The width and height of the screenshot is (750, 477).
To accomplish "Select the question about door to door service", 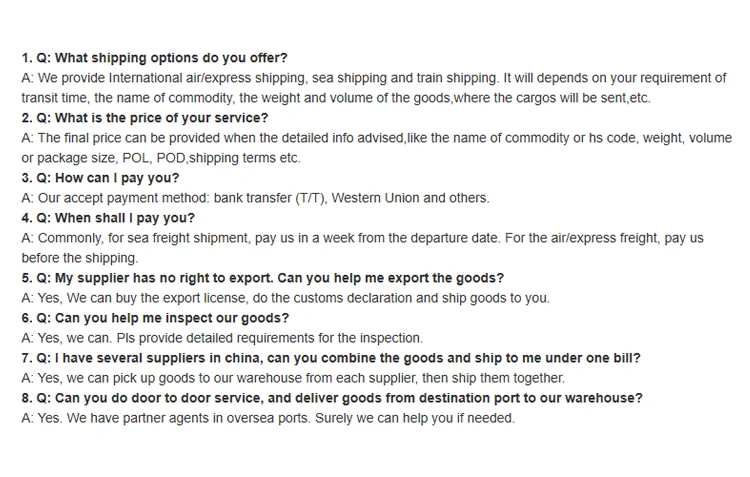I will coord(332,398).
